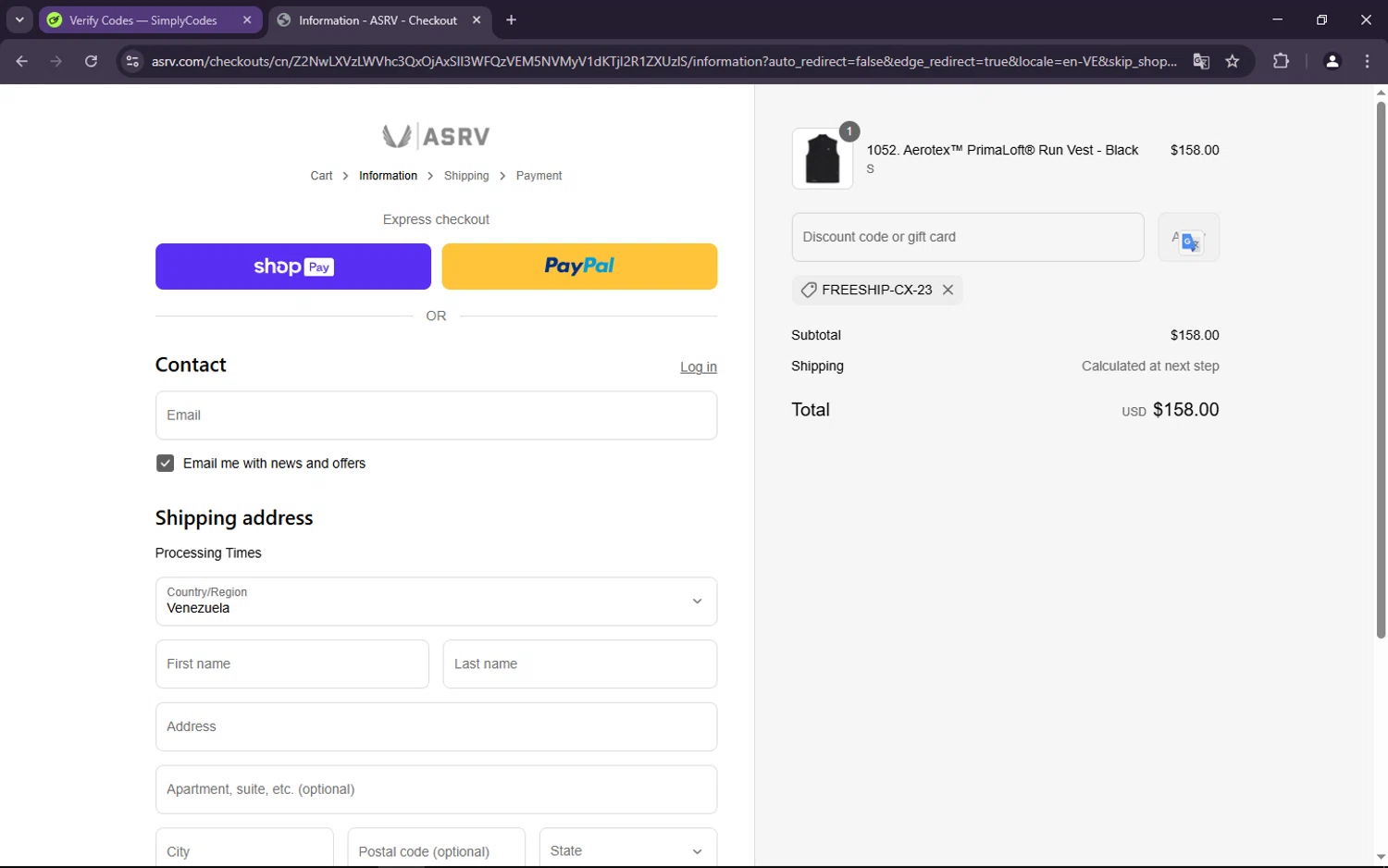Click the FREESHIP-CX-23 discount tag icon
This screenshot has height=868, width=1388.
808,290
